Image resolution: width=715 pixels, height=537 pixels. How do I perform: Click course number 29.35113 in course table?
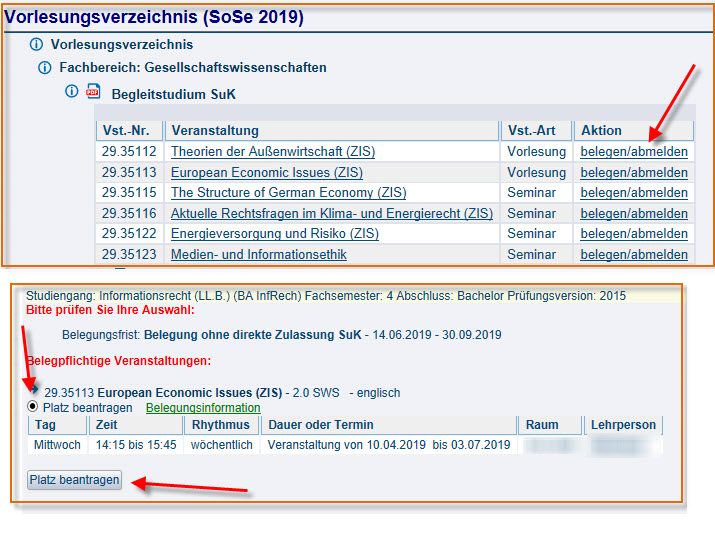pos(129,172)
